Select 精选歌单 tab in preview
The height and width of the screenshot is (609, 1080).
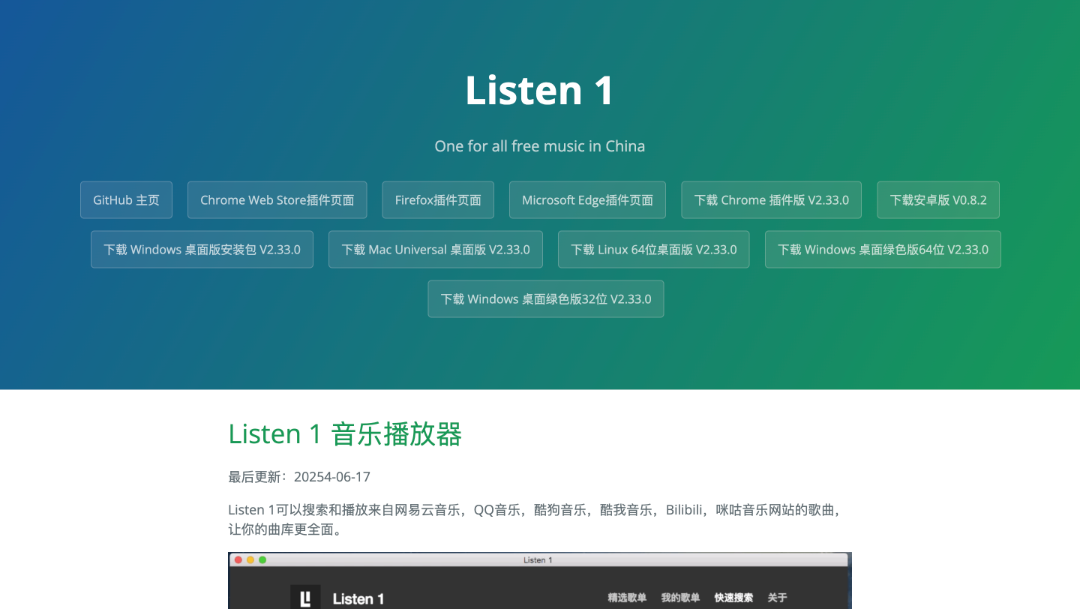(627, 597)
